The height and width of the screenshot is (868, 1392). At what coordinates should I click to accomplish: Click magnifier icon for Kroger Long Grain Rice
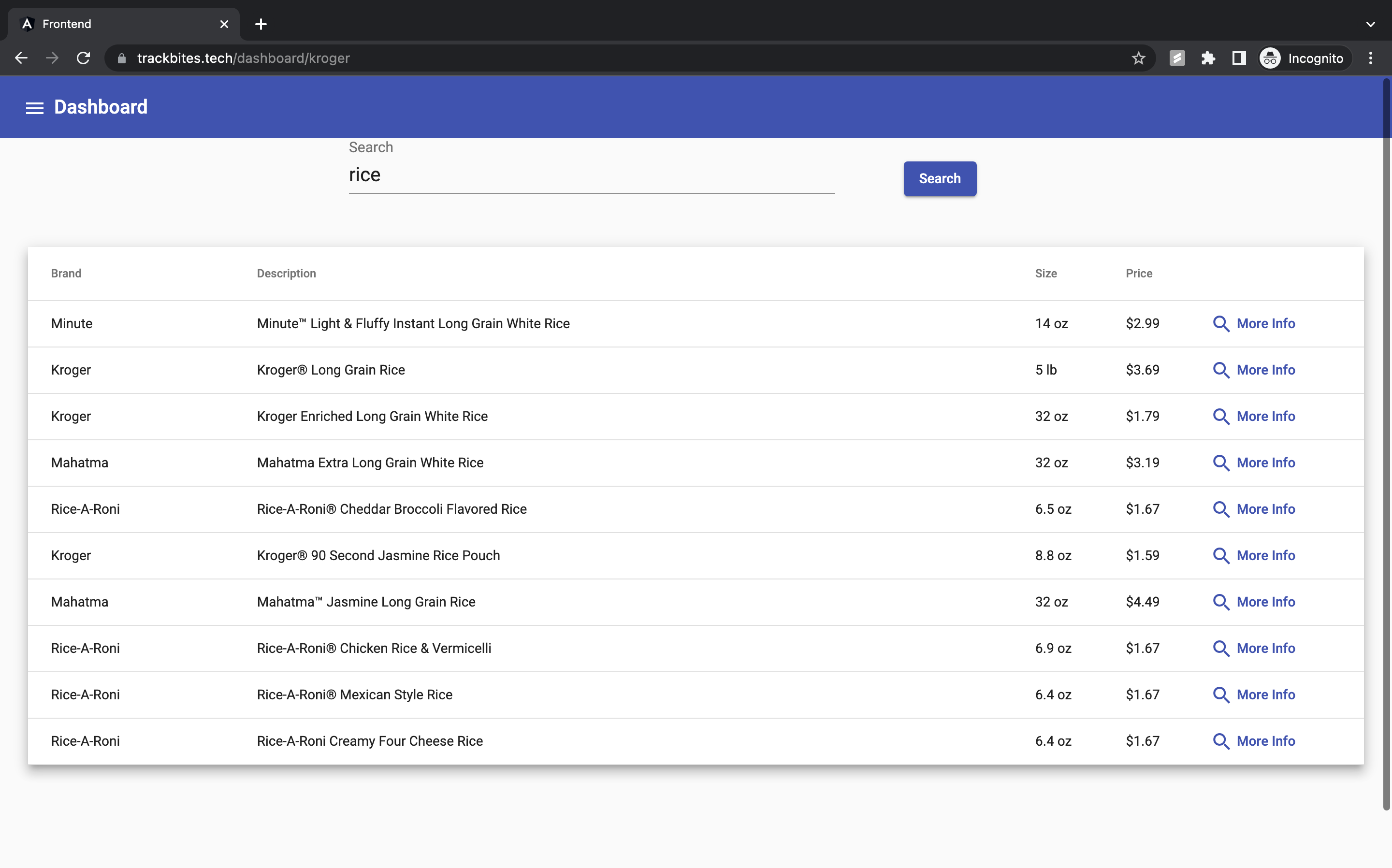pyautogui.click(x=1221, y=370)
